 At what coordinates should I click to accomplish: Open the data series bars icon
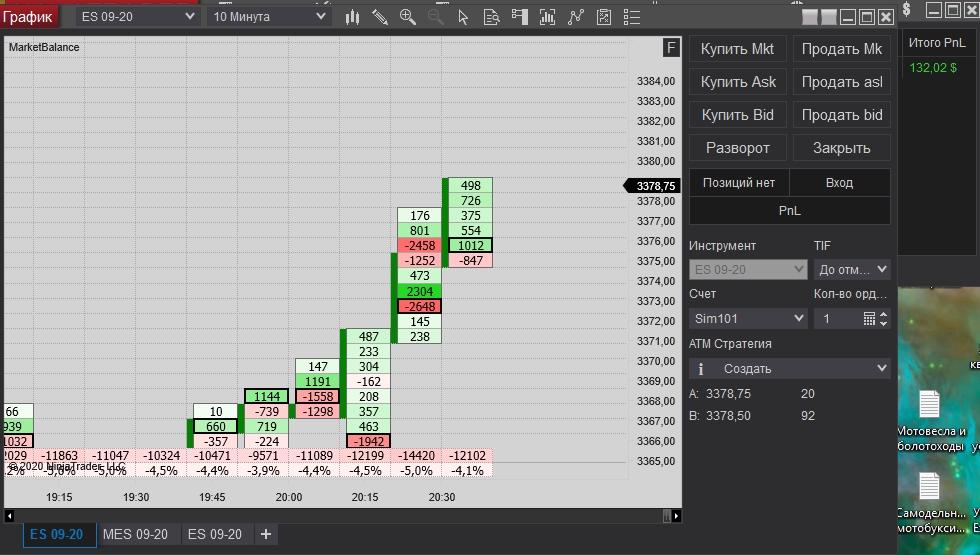[x=548, y=17]
